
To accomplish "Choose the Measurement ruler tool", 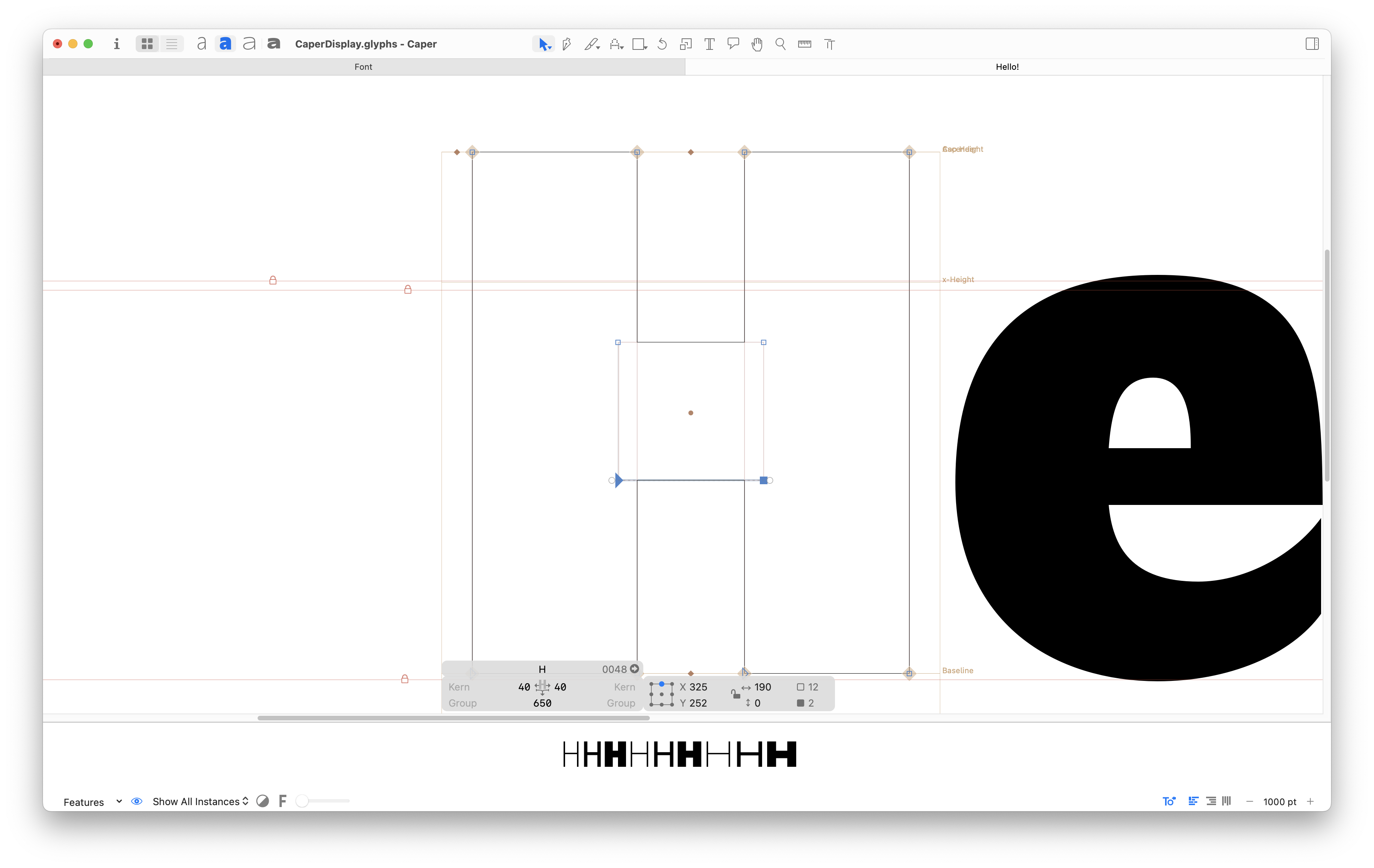I will click(805, 44).
